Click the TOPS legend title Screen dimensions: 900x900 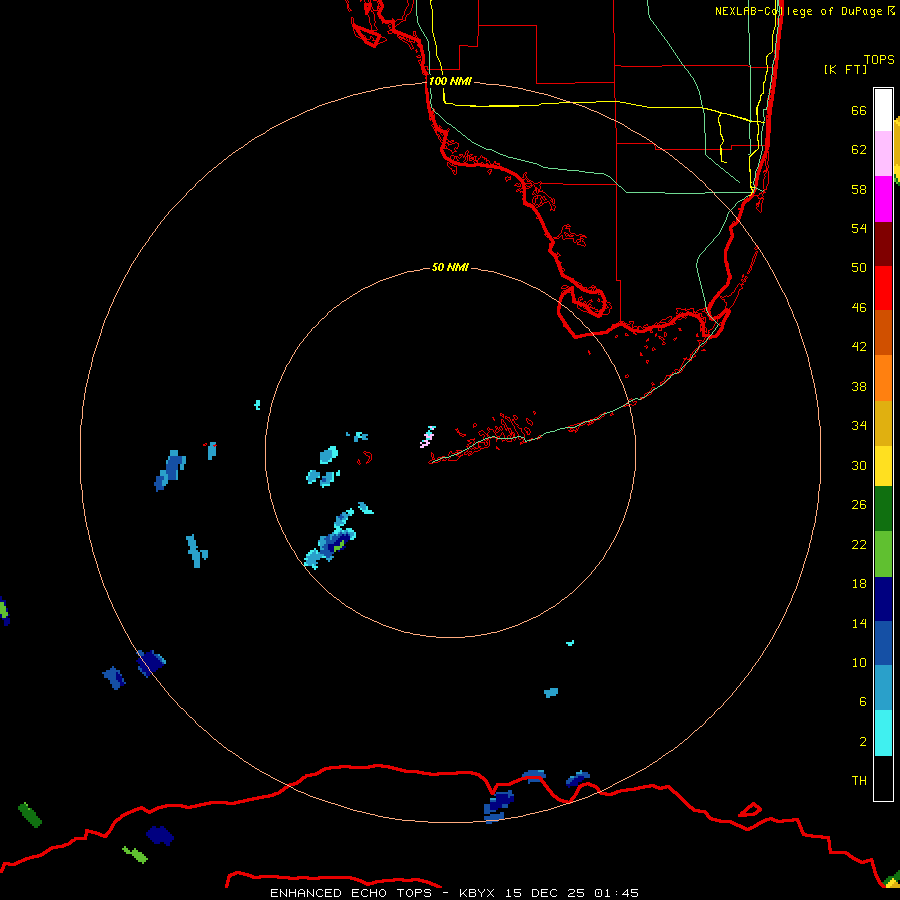click(x=879, y=60)
